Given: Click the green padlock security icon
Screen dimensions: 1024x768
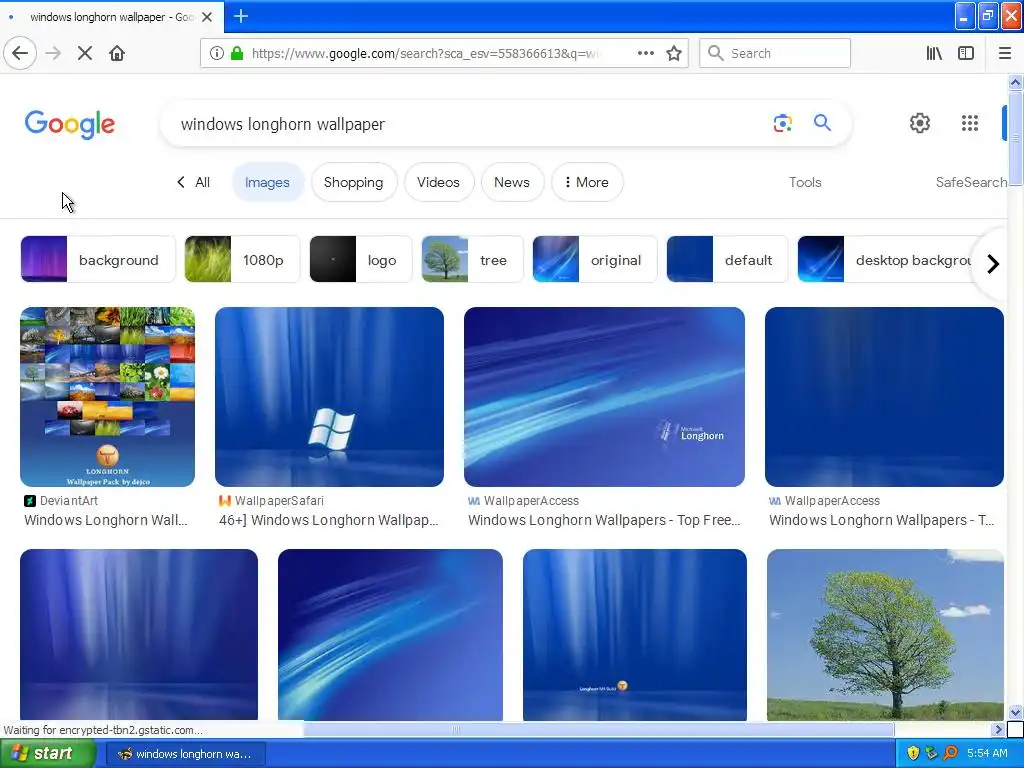Looking at the screenshot, I should 237,53.
